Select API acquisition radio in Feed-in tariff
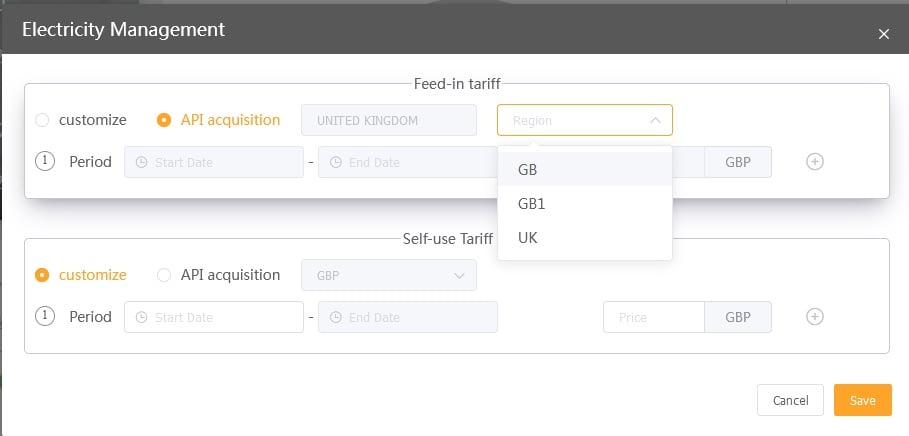The width and height of the screenshot is (909, 436). point(164,120)
